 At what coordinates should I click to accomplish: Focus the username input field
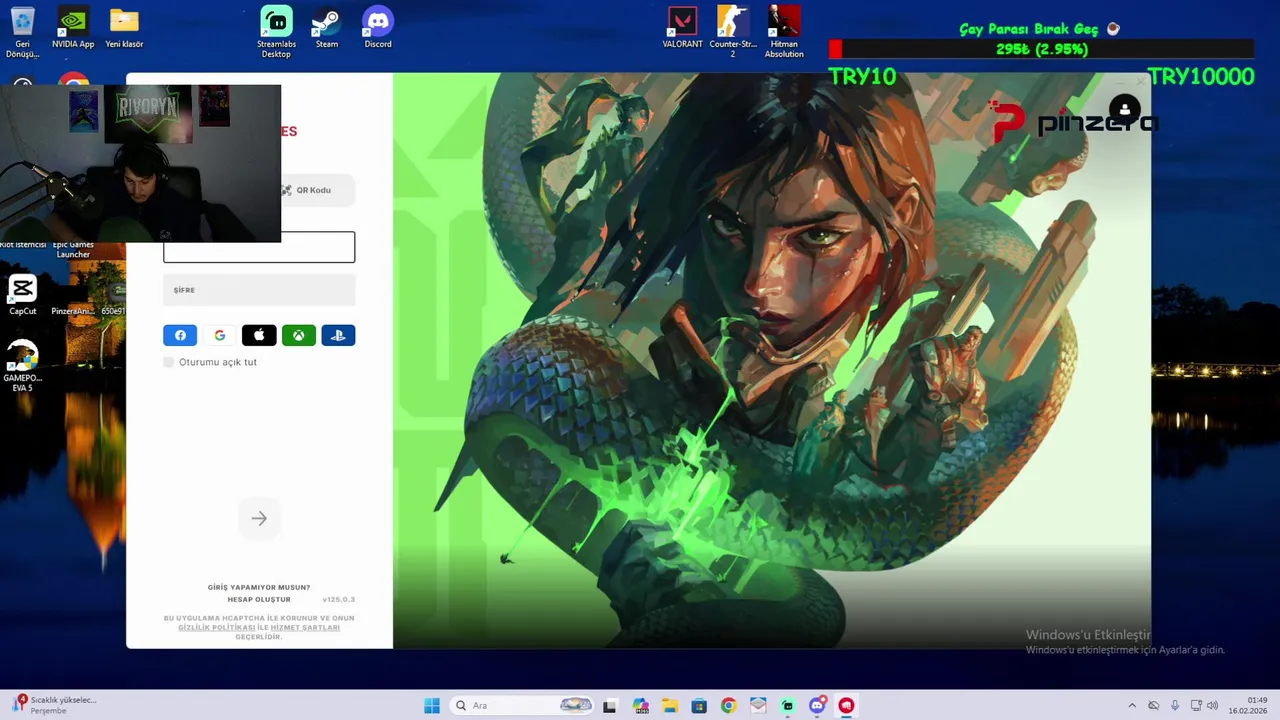259,247
